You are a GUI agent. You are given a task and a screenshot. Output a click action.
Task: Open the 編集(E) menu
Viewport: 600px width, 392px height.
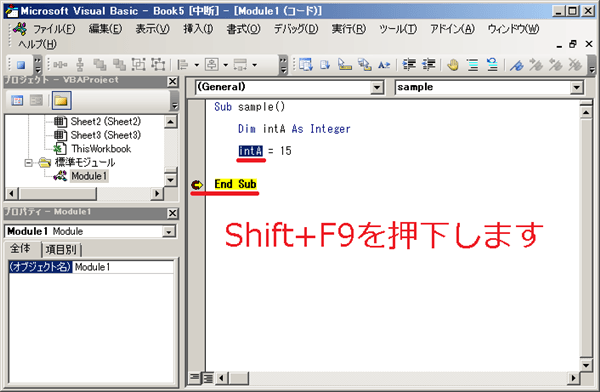[105, 29]
